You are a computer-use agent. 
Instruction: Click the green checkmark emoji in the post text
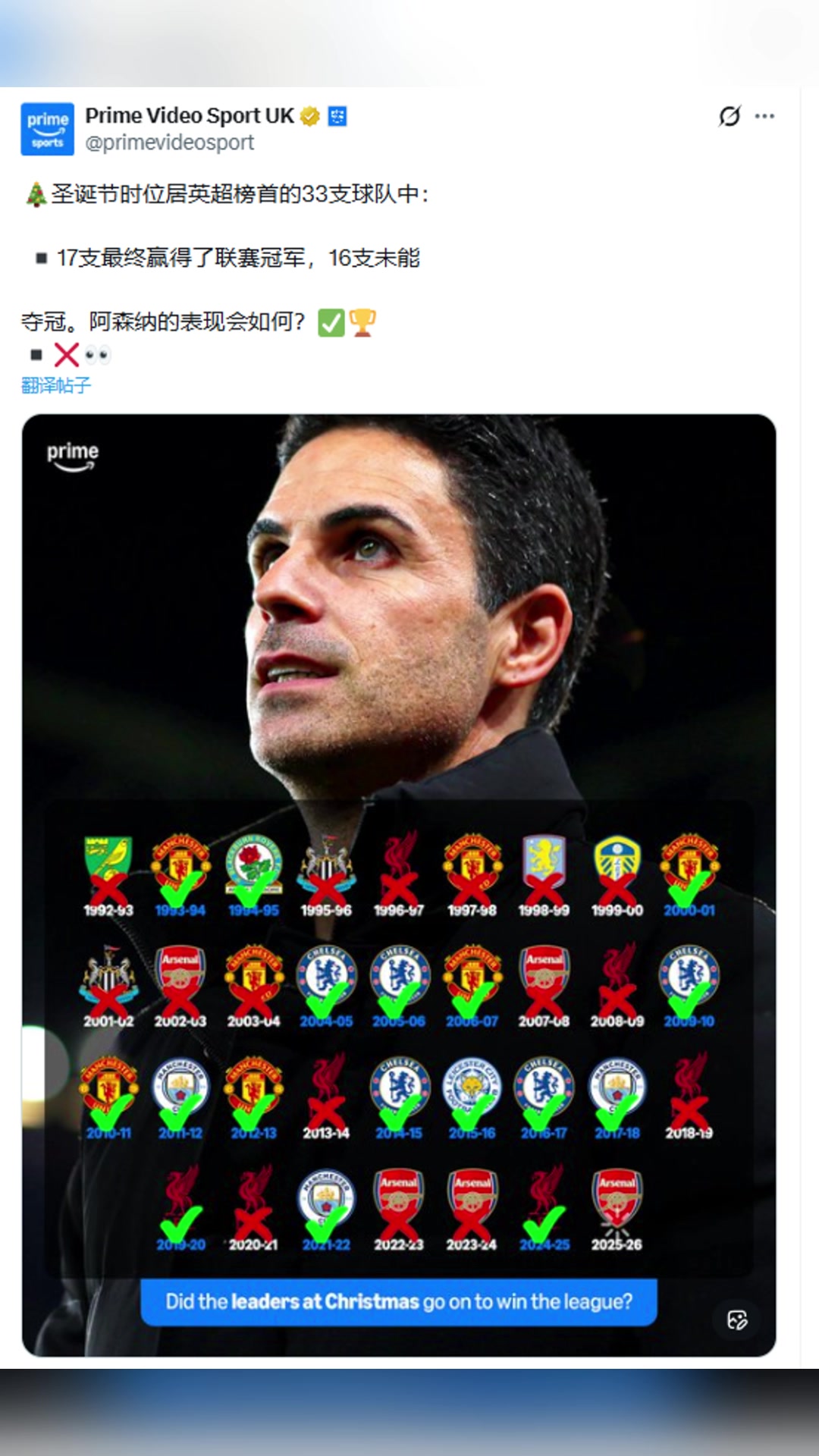click(x=331, y=322)
